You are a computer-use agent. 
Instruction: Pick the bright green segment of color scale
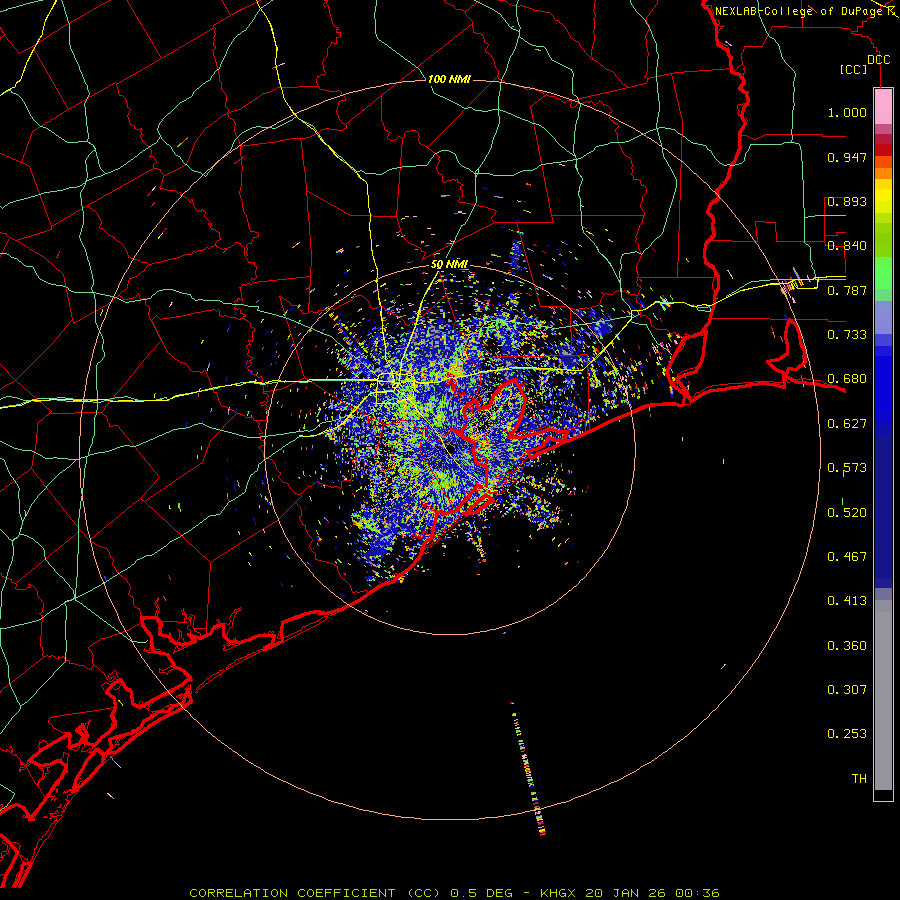883,273
